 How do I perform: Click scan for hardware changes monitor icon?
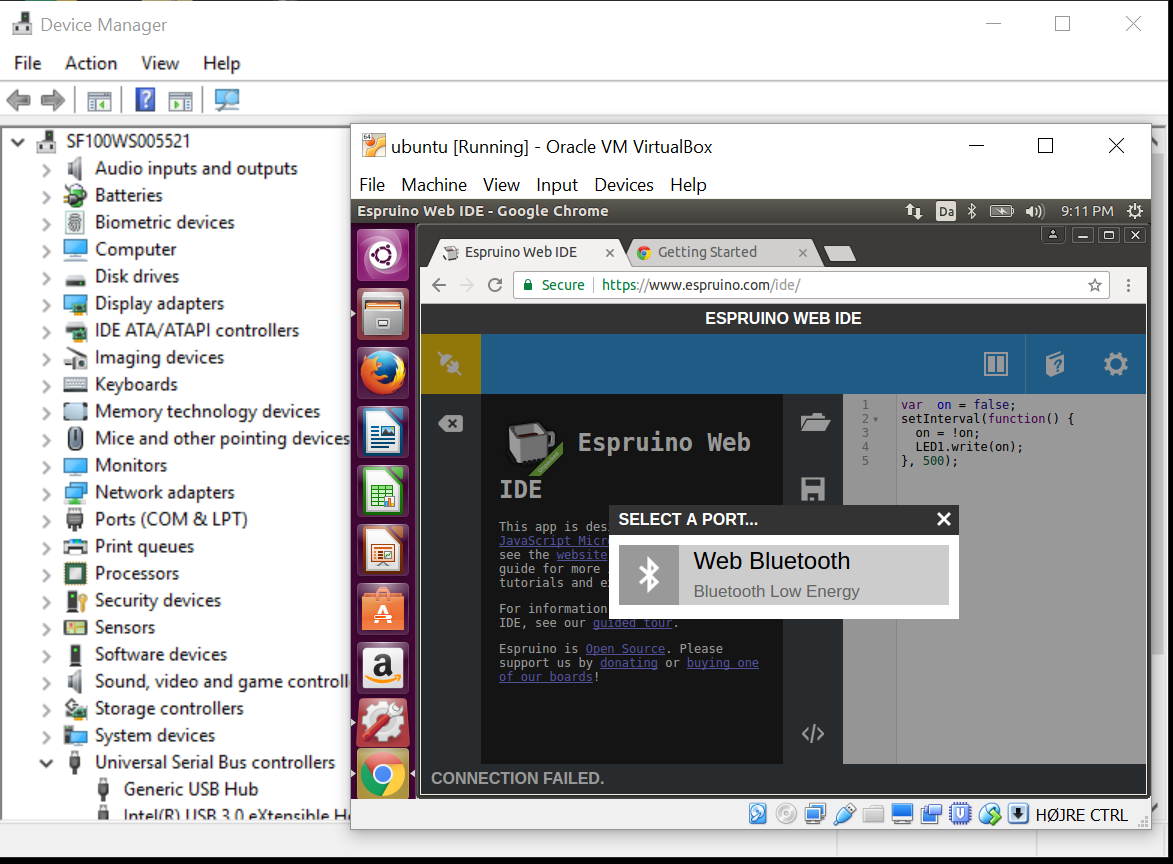click(227, 99)
